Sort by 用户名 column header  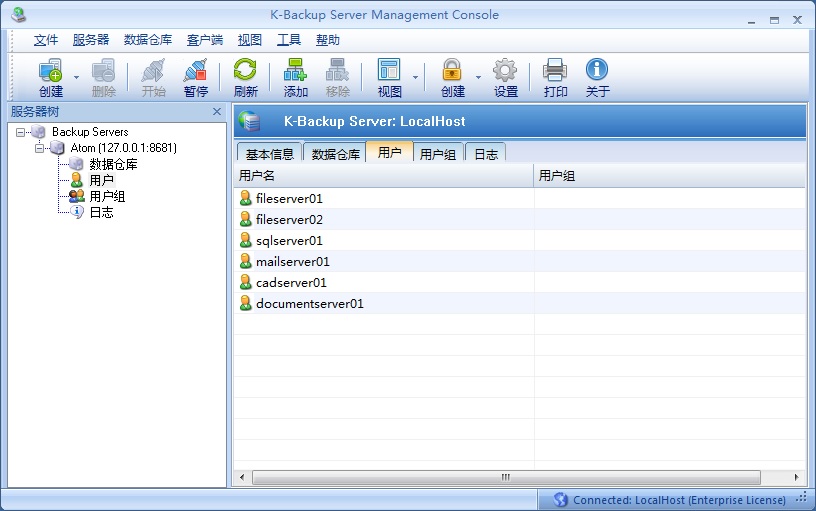tap(384, 176)
